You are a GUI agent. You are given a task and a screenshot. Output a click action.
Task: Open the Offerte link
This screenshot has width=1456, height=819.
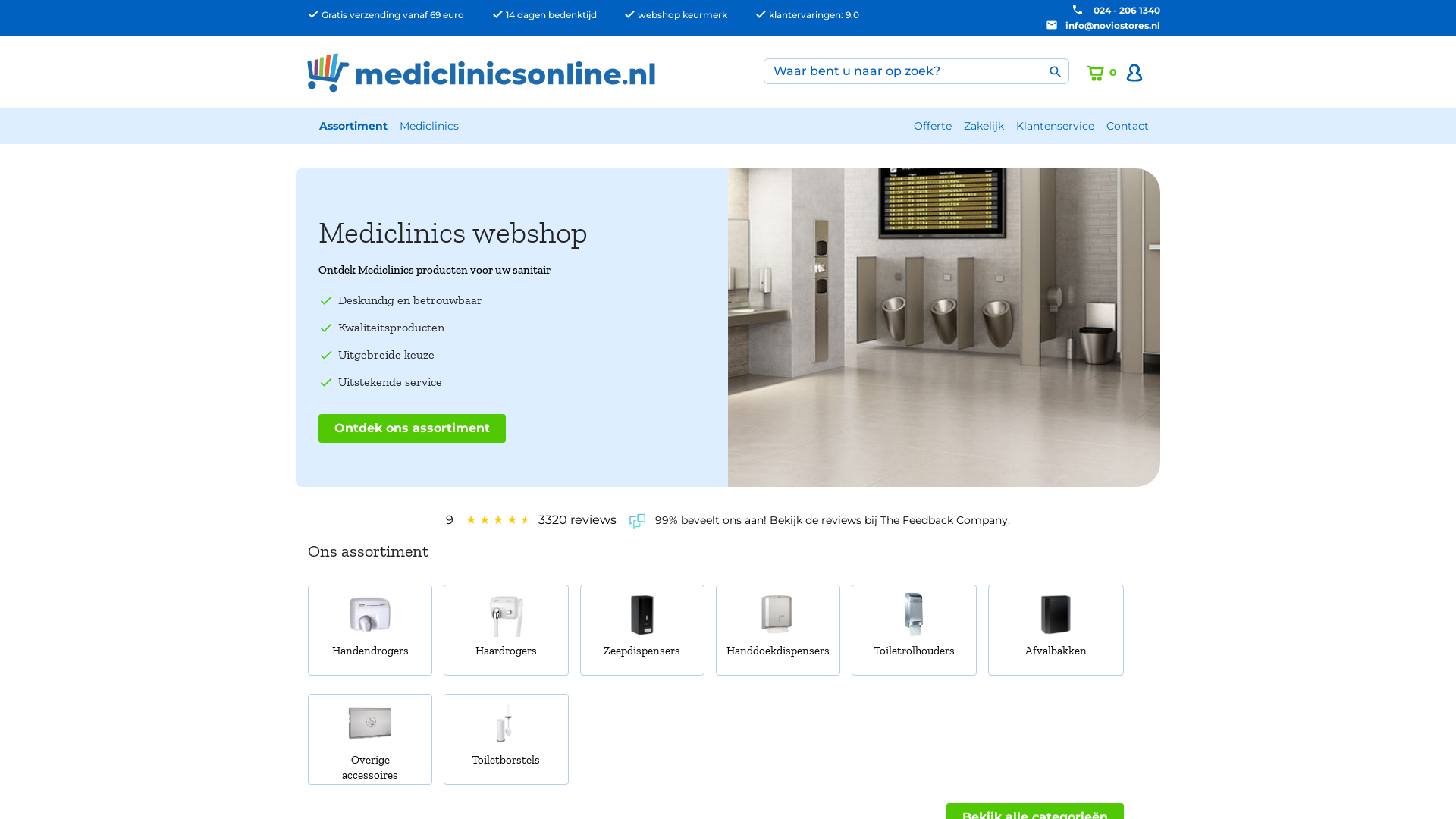(933, 126)
